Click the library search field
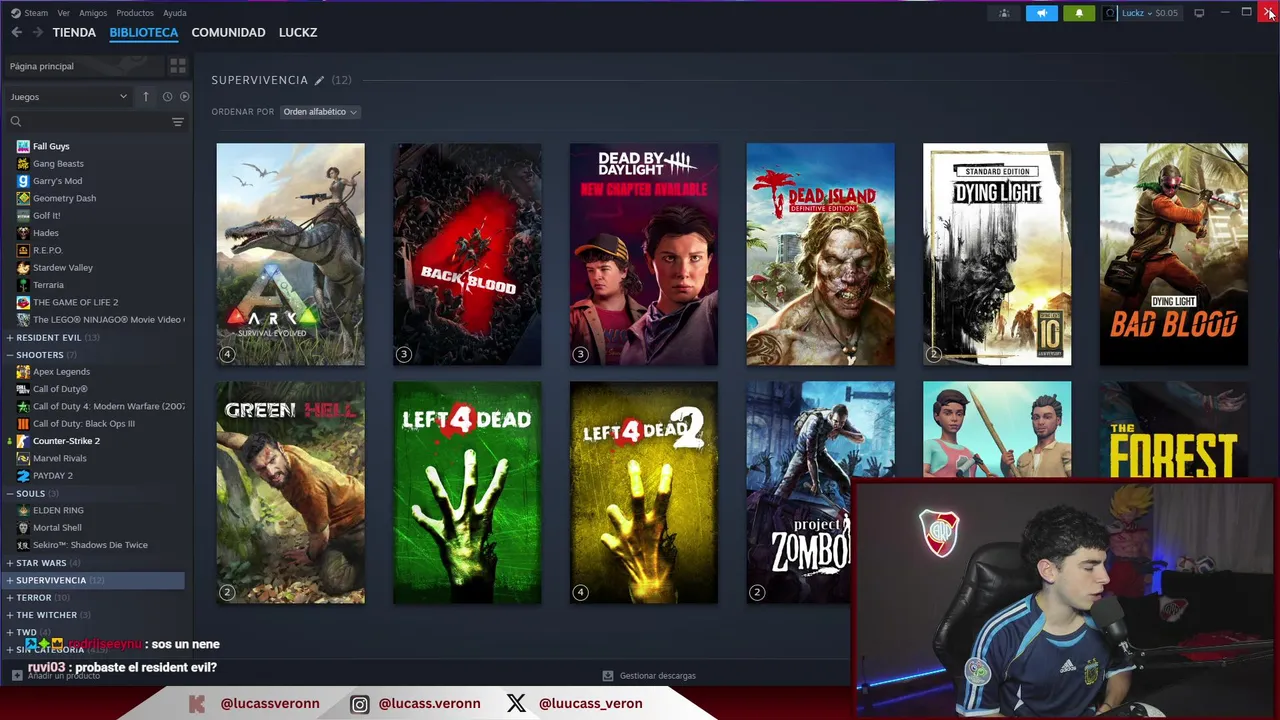This screenshot has height=720, width=1280. 95,121
